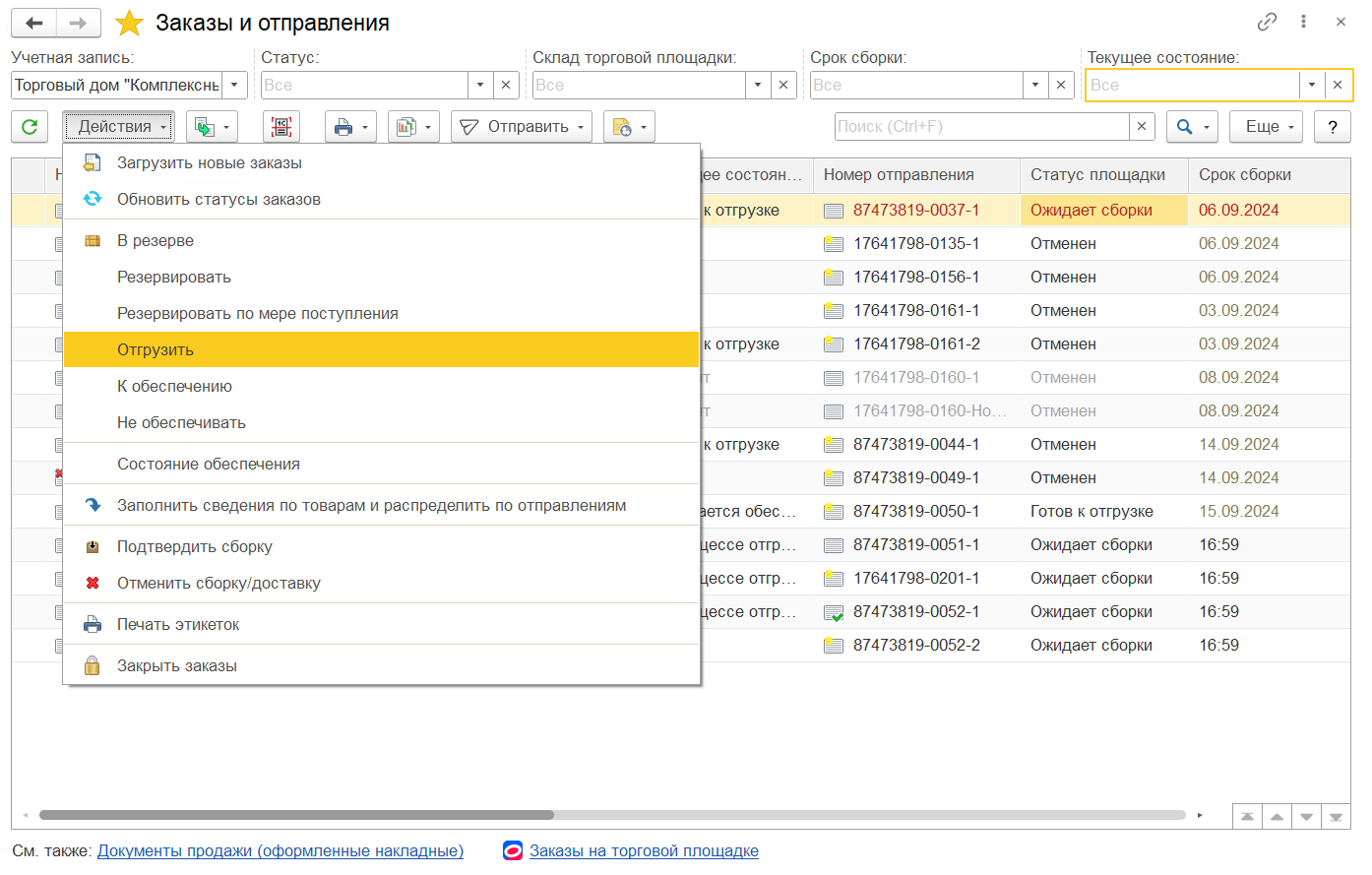Open the Срок сборки dropdown list

coord(1035,86)
